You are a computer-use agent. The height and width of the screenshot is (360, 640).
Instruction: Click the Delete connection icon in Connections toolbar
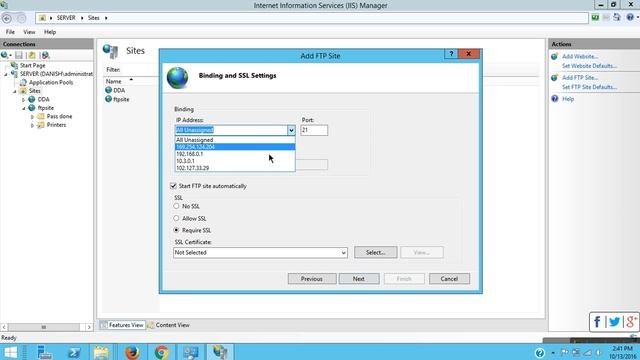click(x=45, y=55)
